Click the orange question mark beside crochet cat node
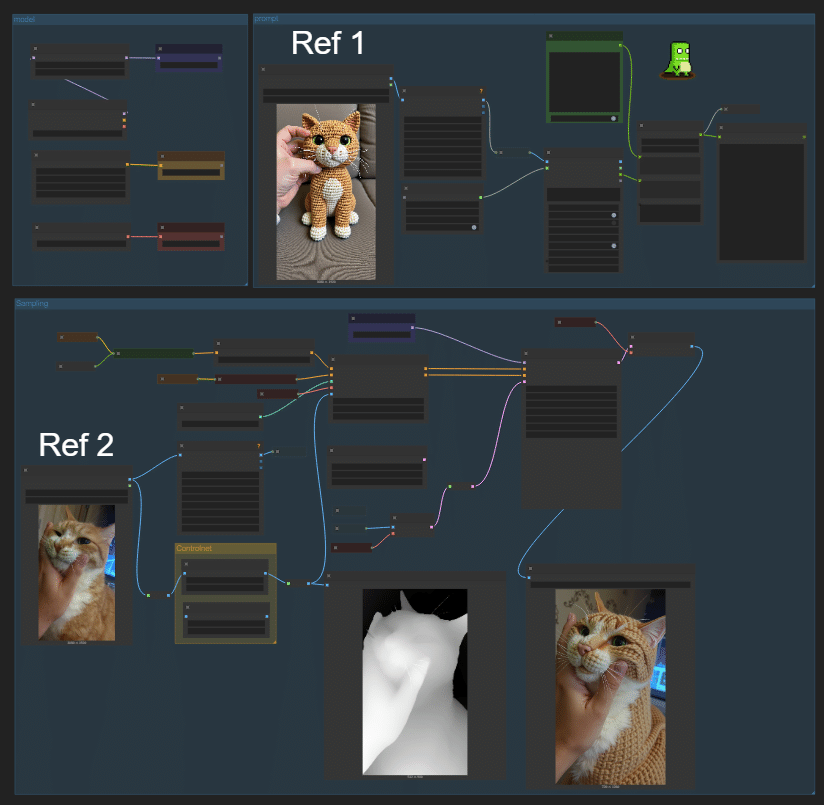This screenshot has width=824, height=805. pos(481,91)
